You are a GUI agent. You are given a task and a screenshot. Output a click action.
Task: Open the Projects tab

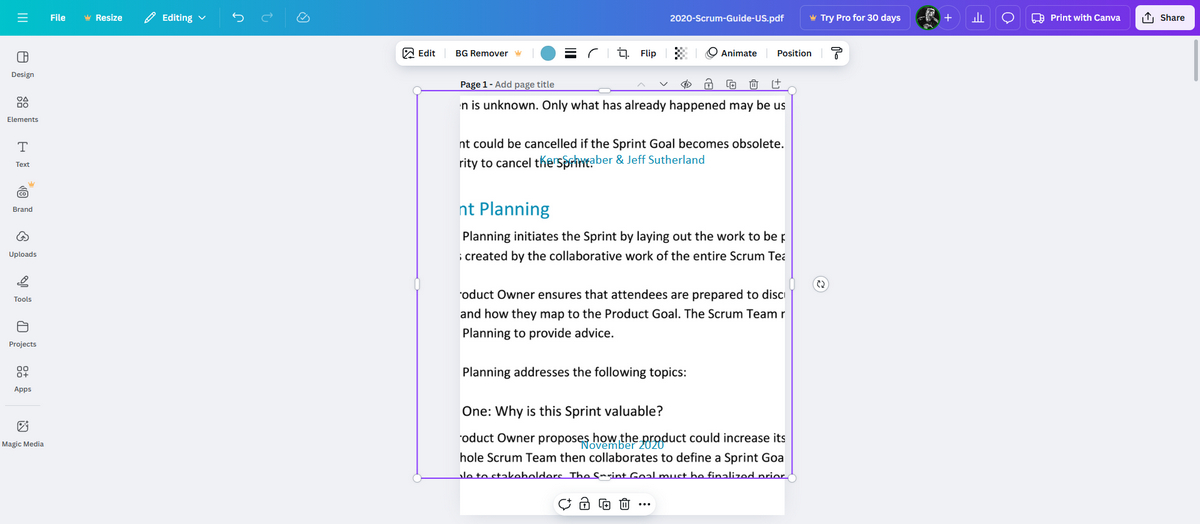point(22,334)
